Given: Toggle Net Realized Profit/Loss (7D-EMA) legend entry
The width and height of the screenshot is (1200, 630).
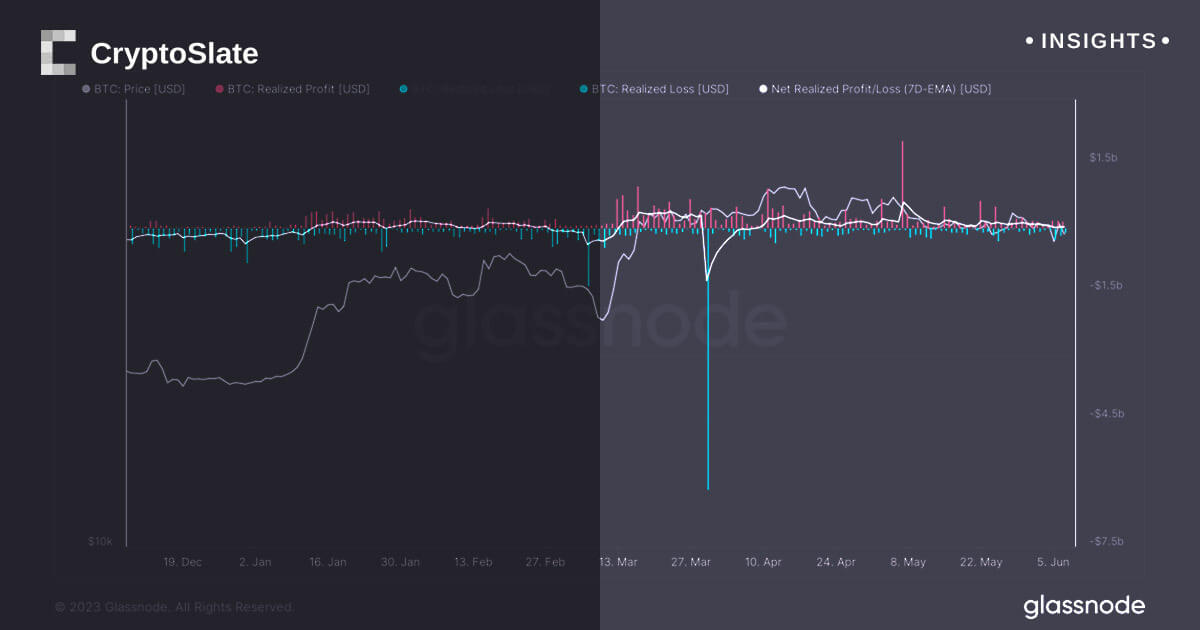Looking at the screenshot, I should (x=876, y=89).
